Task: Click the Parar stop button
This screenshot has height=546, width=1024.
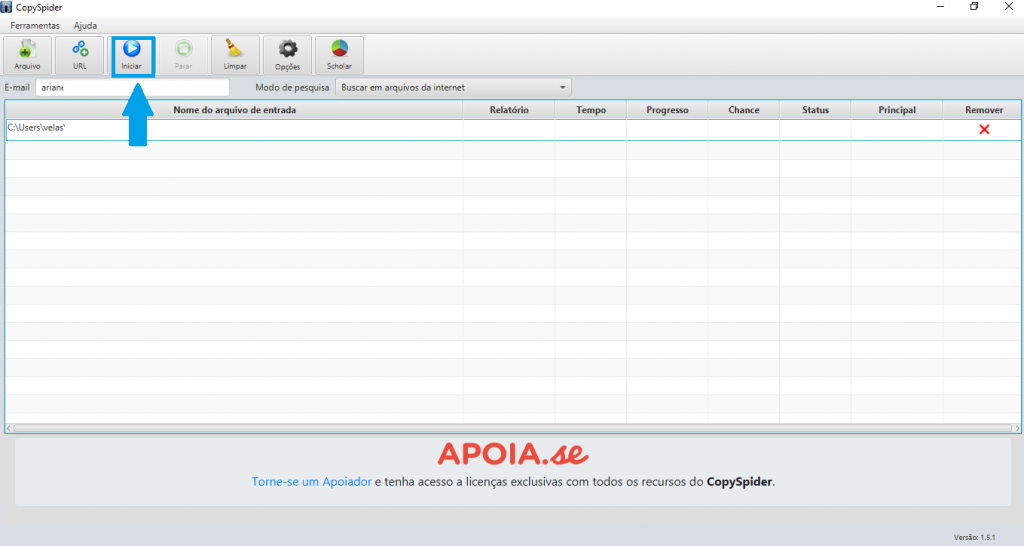Action: (x=184, y=55)
